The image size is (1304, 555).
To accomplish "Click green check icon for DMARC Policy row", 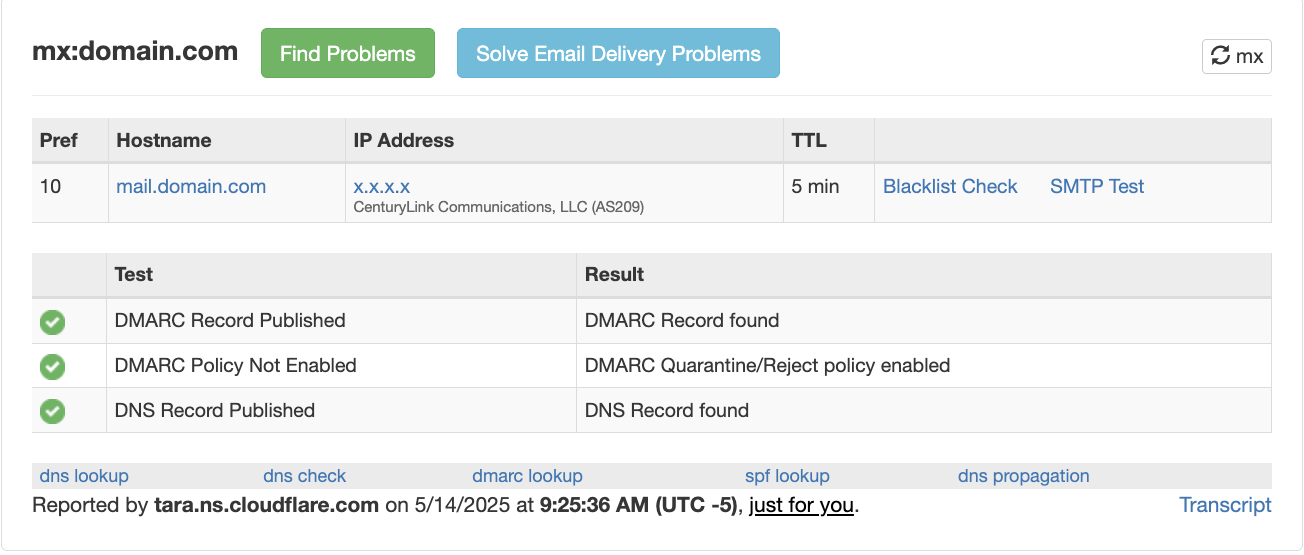I will coord(52,367).
